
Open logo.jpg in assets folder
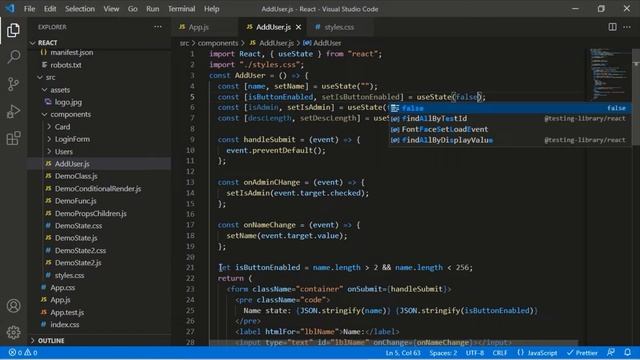point(99,102)
